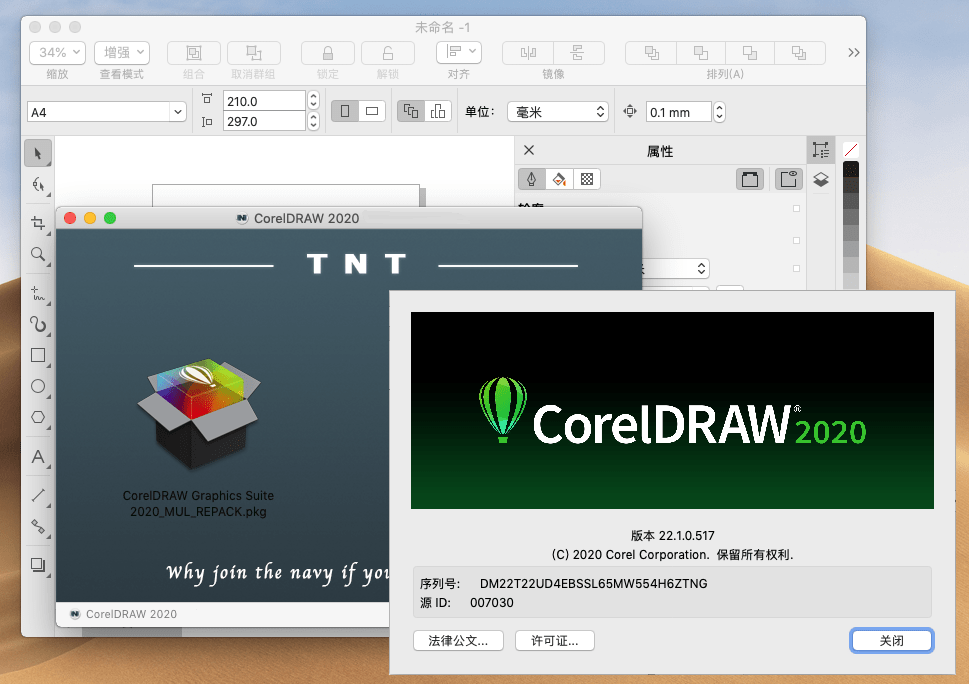
Task: Expand the toolbar overflow chevrons
Action: coord(853,53)
